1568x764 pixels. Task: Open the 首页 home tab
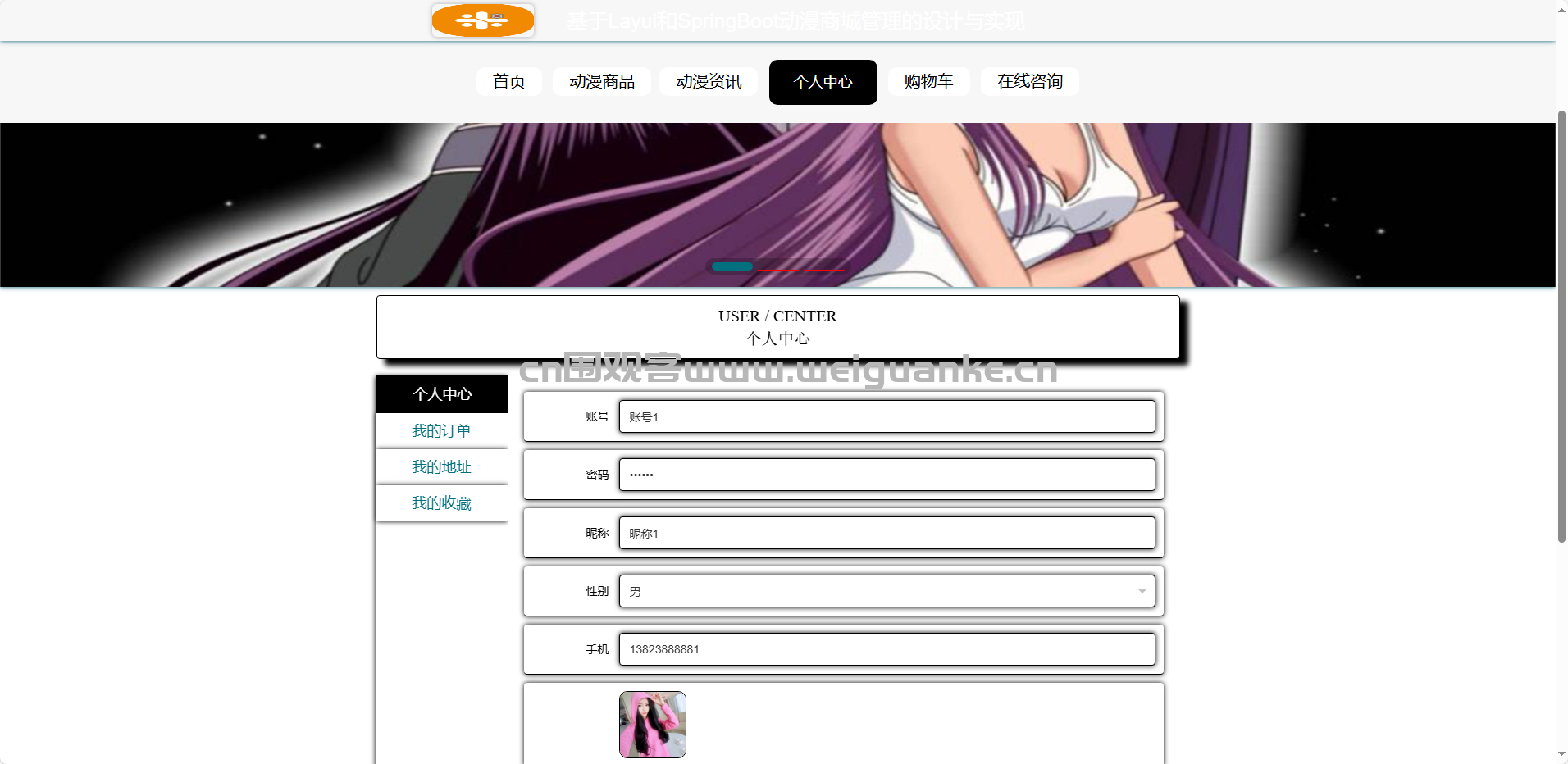[x=509, y=82]
